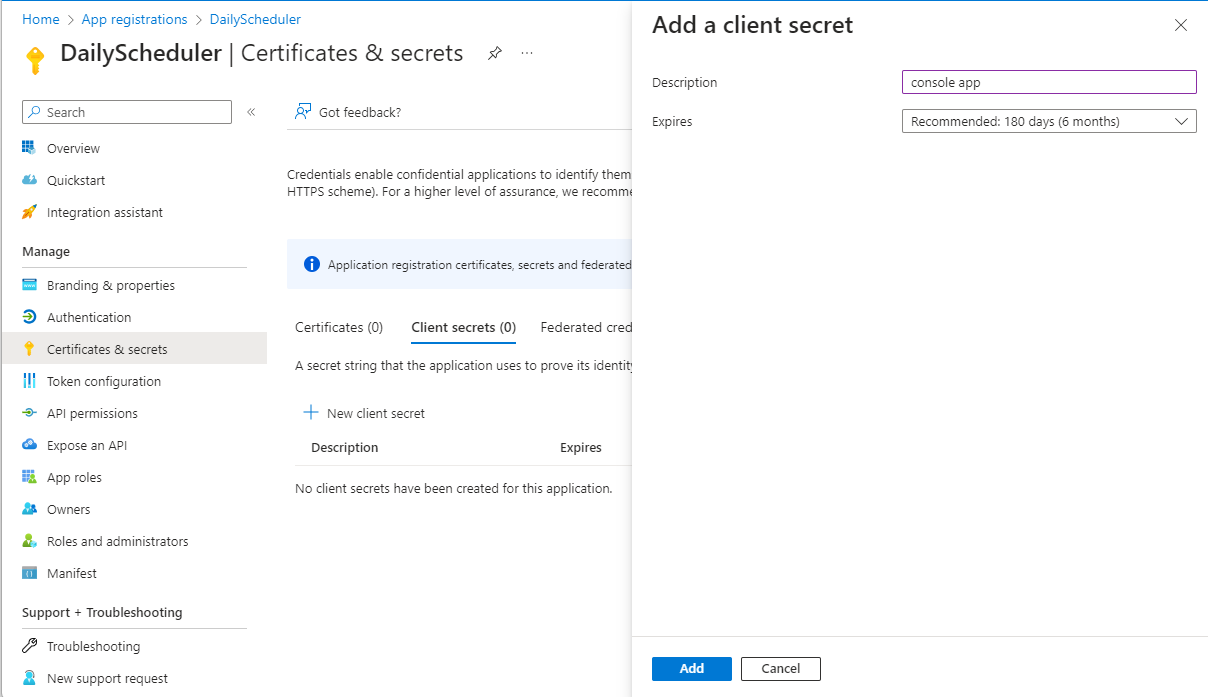The height and width of the screenshot is (697, 1208).
Task: Go to Home breadcrumb
Action: pyautogui.click(x=40, y=19)
